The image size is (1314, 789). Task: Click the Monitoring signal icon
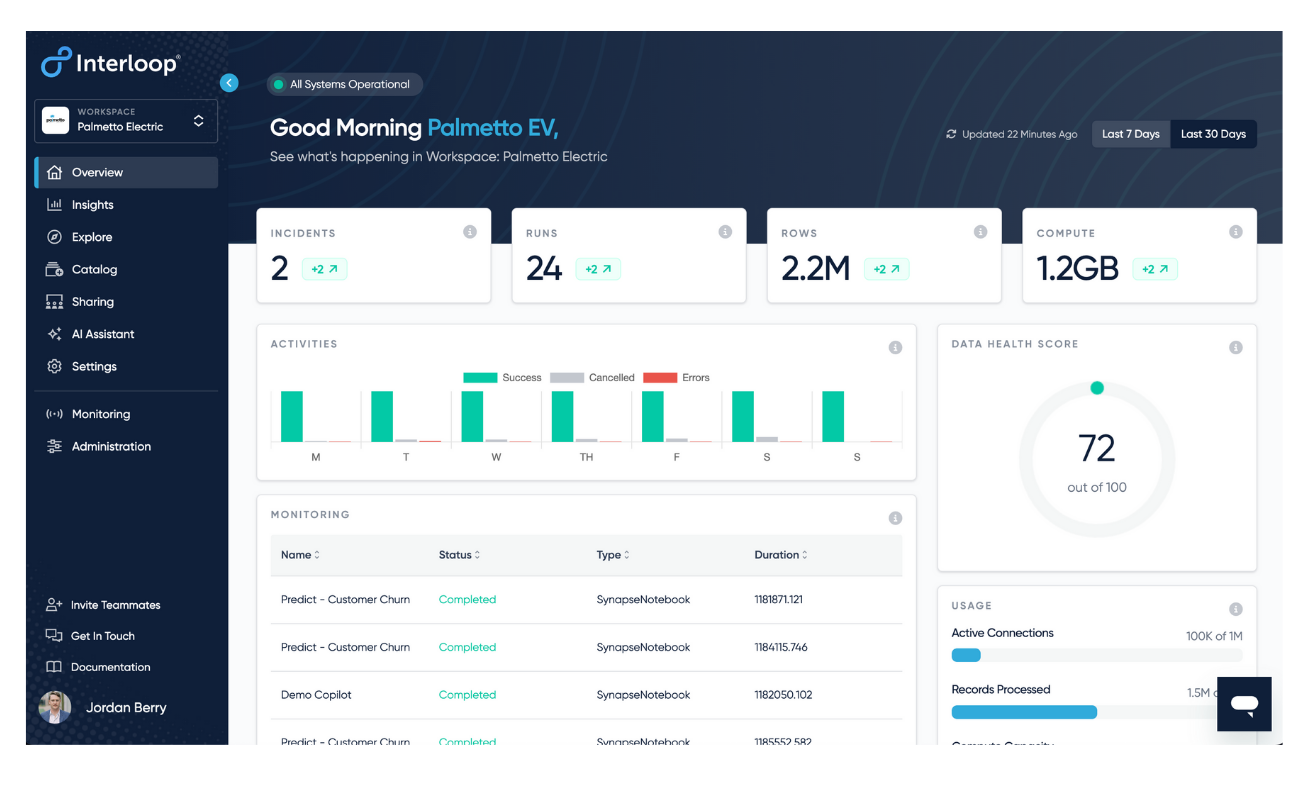pyautogui.click(x=55, y=414)
